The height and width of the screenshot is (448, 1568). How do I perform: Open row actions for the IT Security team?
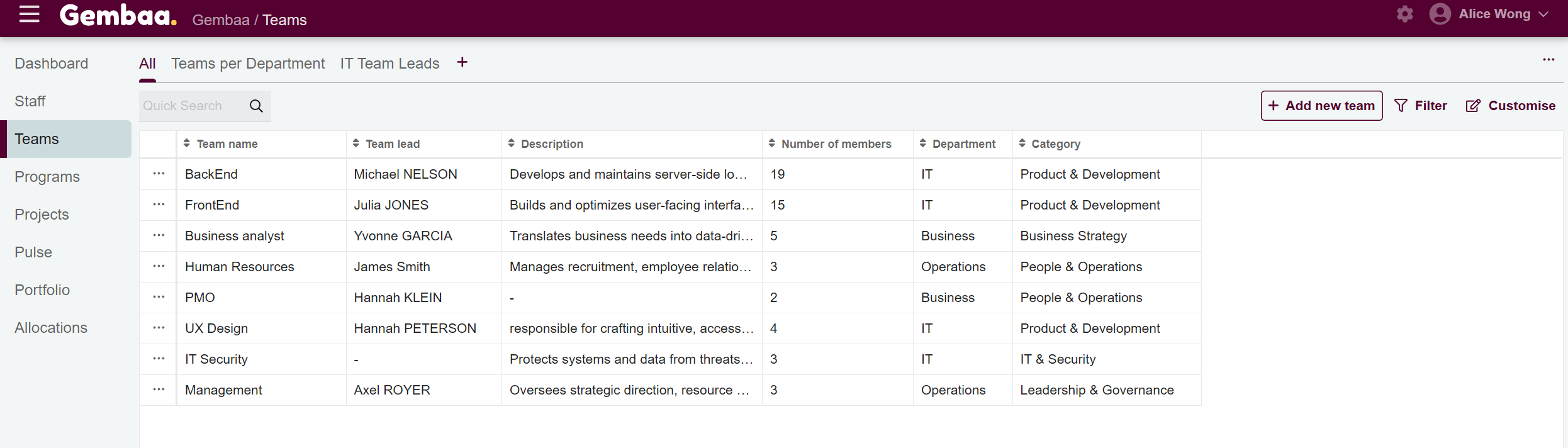pyautogui.click(x=159, y=359)
